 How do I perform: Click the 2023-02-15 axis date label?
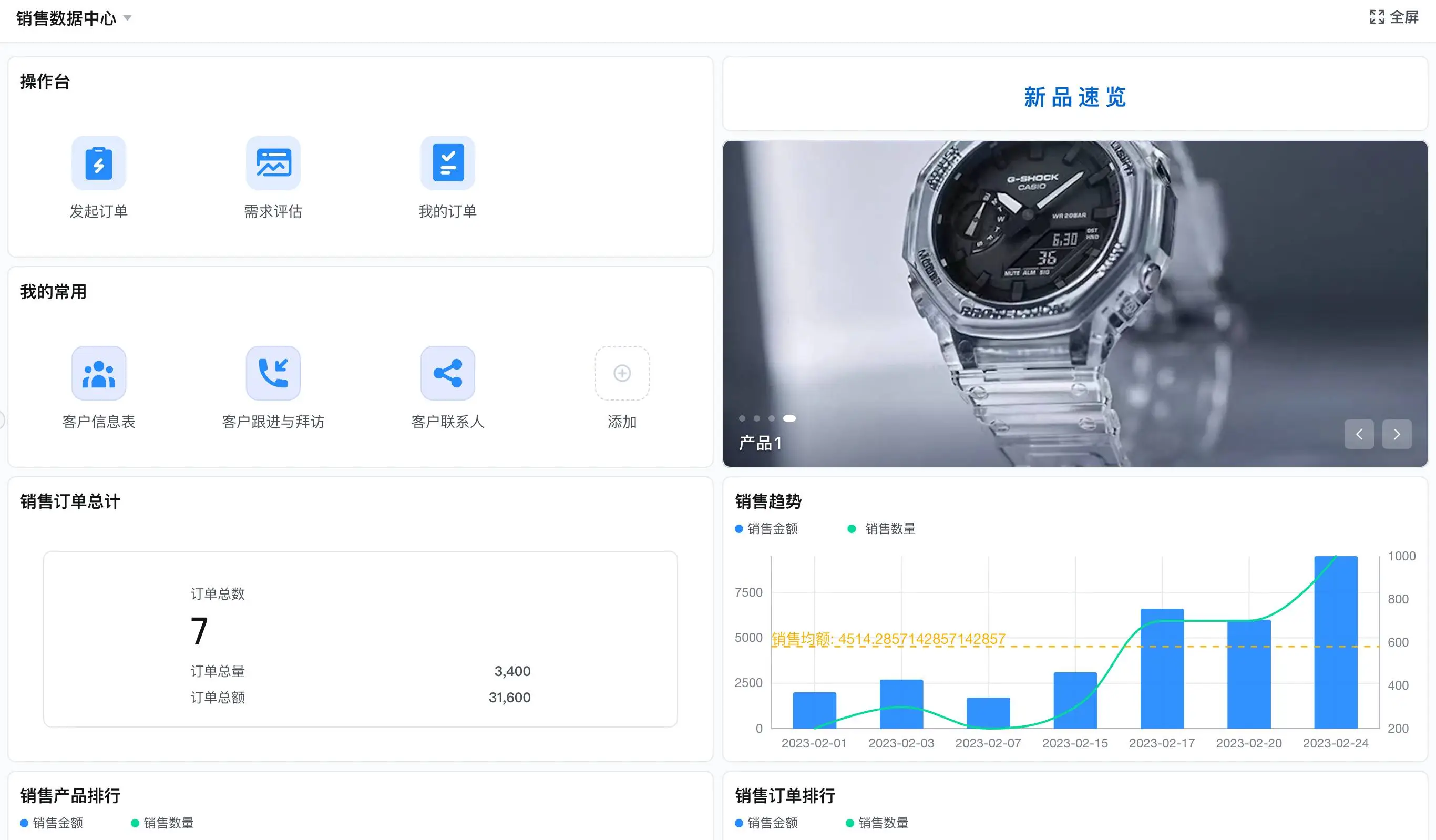point(1075,743)
